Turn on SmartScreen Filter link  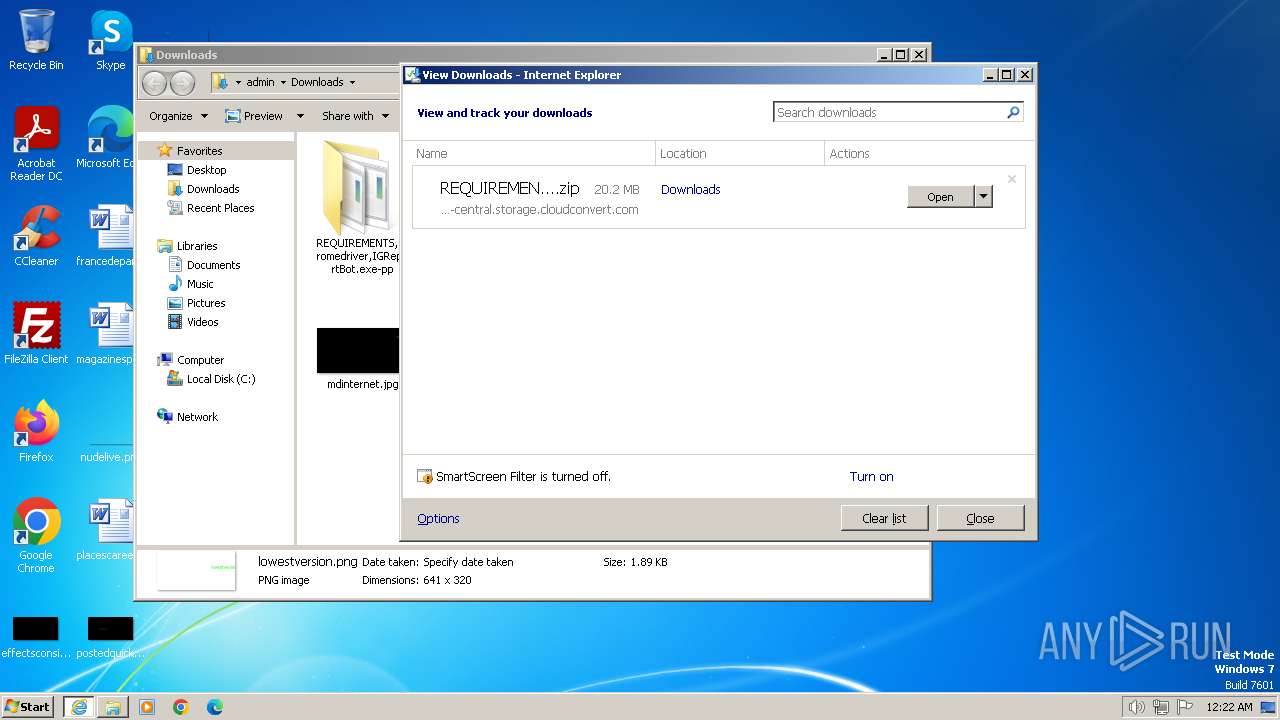tap(871, 476)
